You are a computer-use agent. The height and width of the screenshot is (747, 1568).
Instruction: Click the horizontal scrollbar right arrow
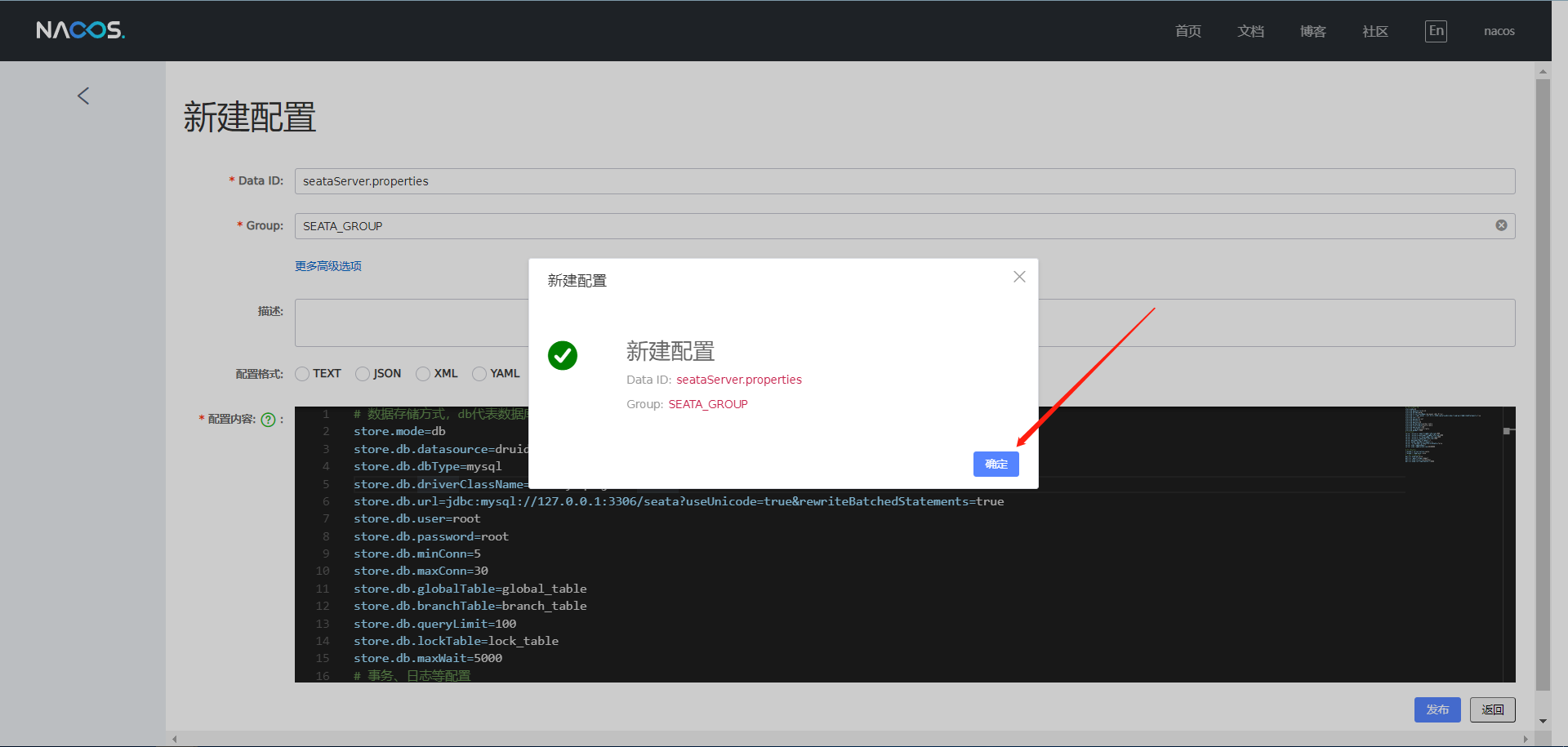point(1526,739)
